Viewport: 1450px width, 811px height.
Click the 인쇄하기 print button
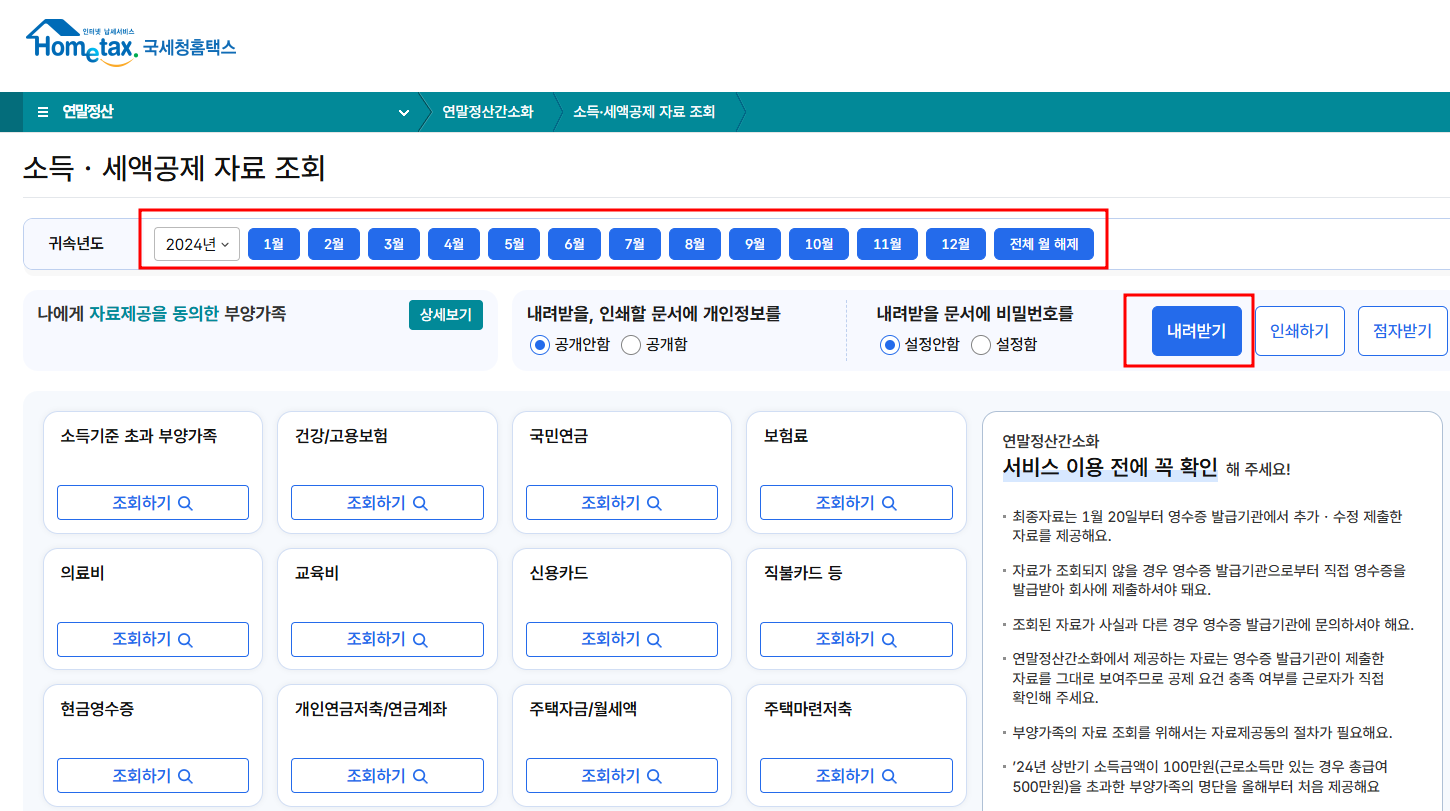click(1300, 331)
